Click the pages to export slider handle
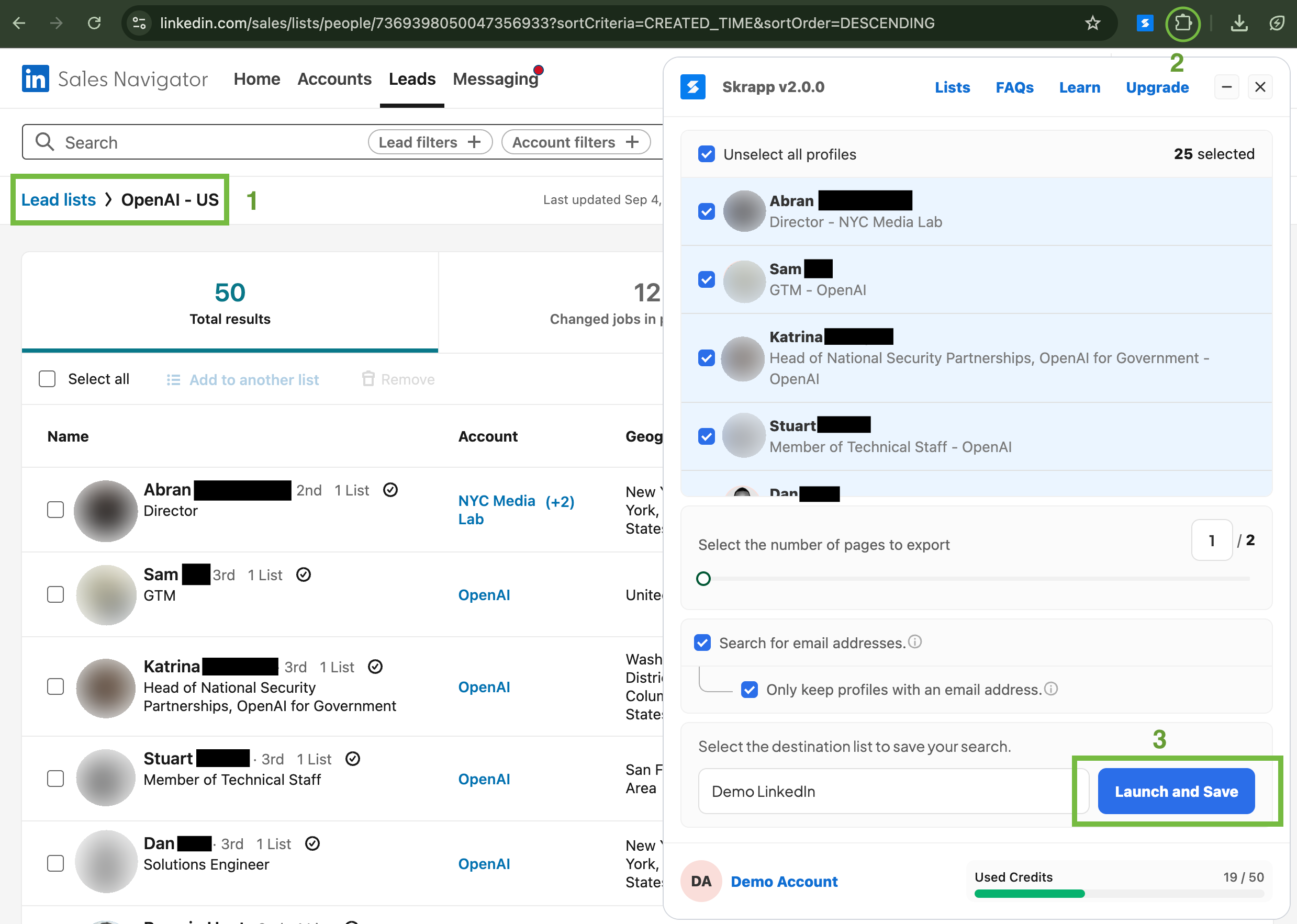This screenshot has width=1297, height=924. [x=703, y=579]
